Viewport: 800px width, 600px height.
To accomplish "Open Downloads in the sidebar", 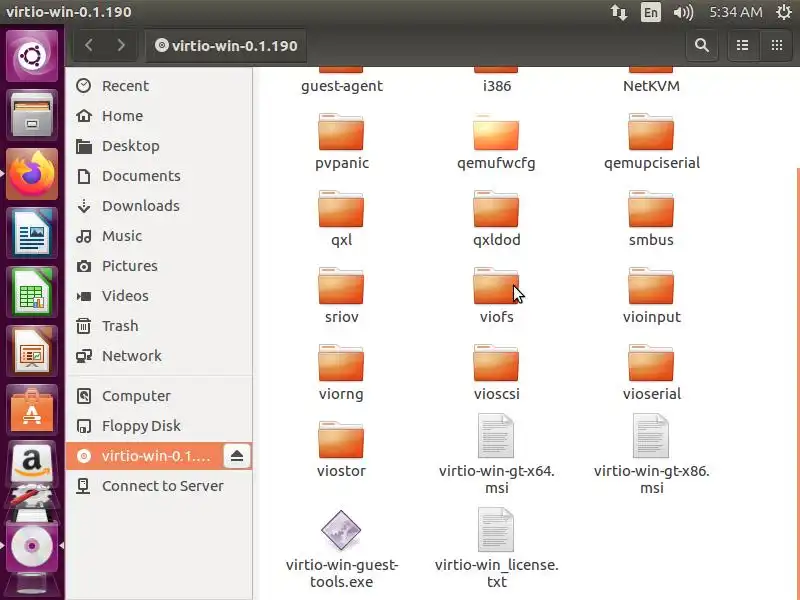I will [159, 206].
